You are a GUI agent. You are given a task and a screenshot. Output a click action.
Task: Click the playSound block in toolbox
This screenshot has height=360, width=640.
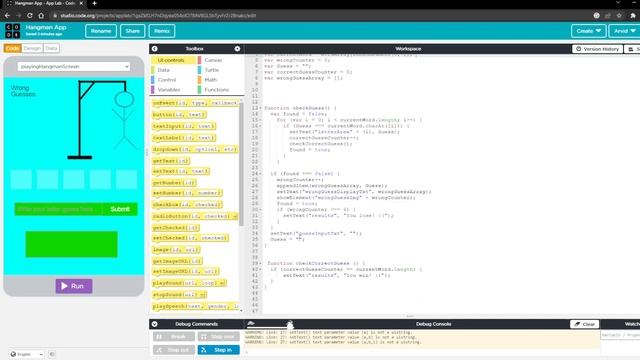tap(189, 283)
